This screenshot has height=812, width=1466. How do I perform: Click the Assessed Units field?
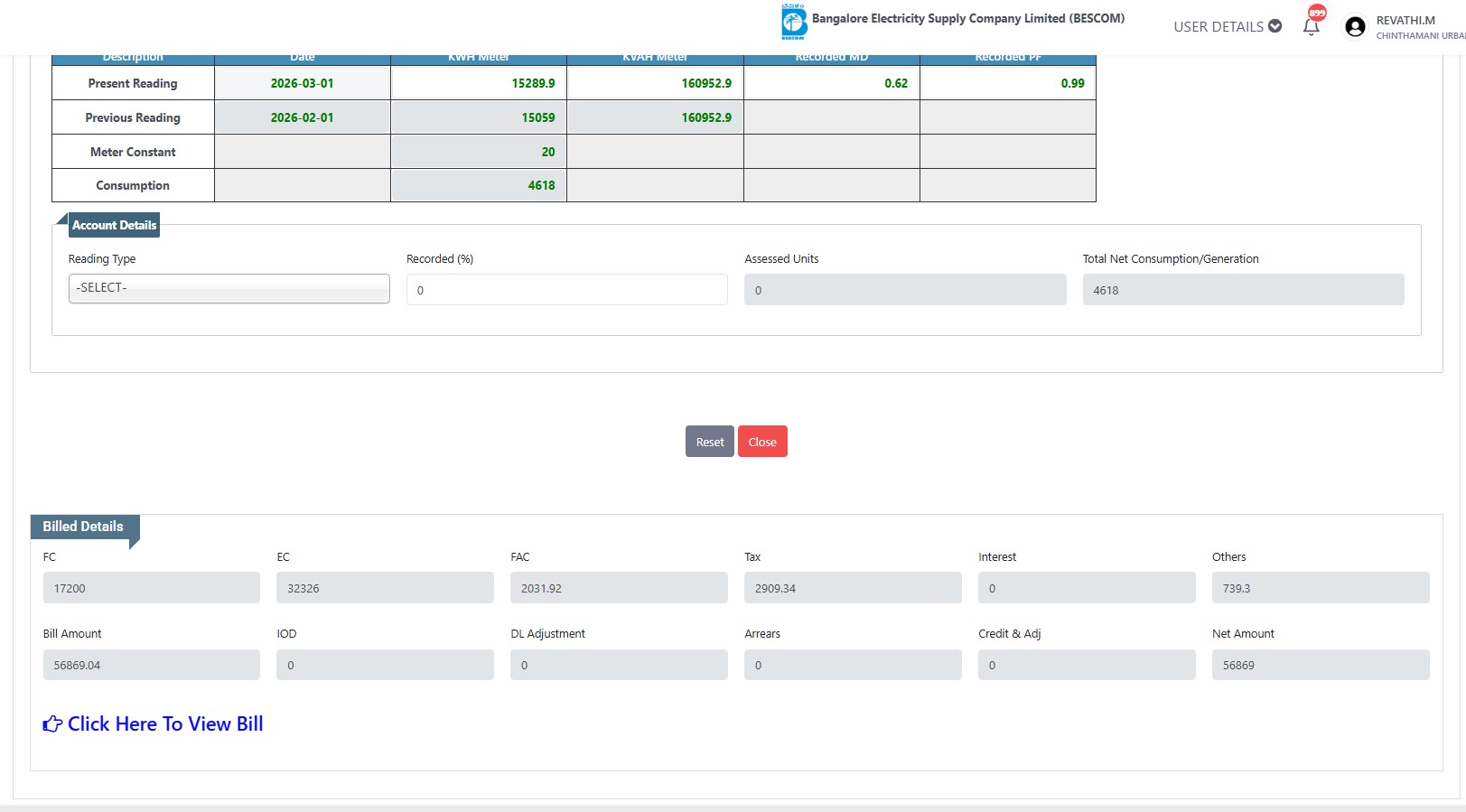point(904,290)
